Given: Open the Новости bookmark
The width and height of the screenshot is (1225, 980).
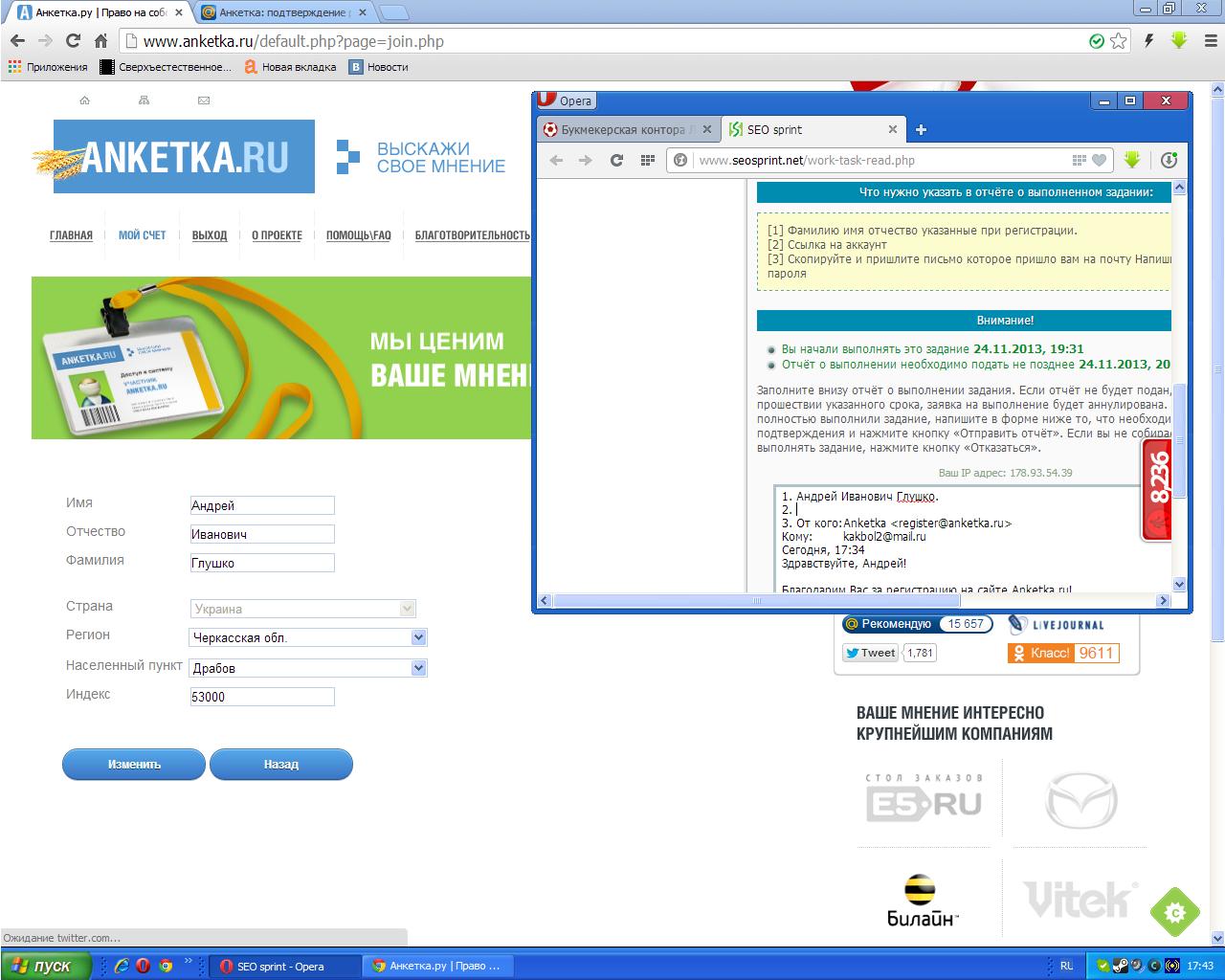Looking at the screenshot, I should [378, 67].
